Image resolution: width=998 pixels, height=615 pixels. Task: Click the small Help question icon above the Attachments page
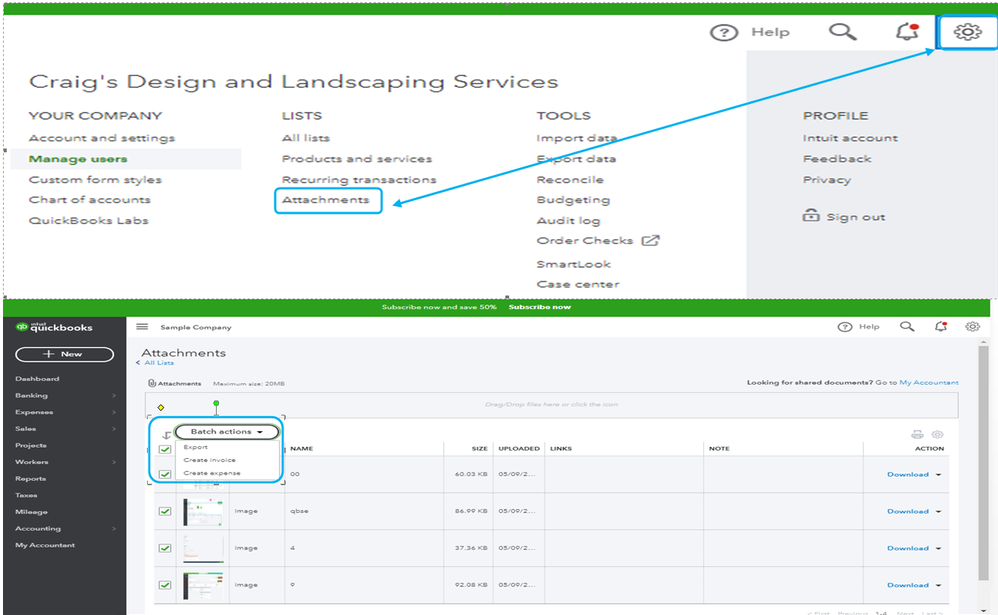845,327
